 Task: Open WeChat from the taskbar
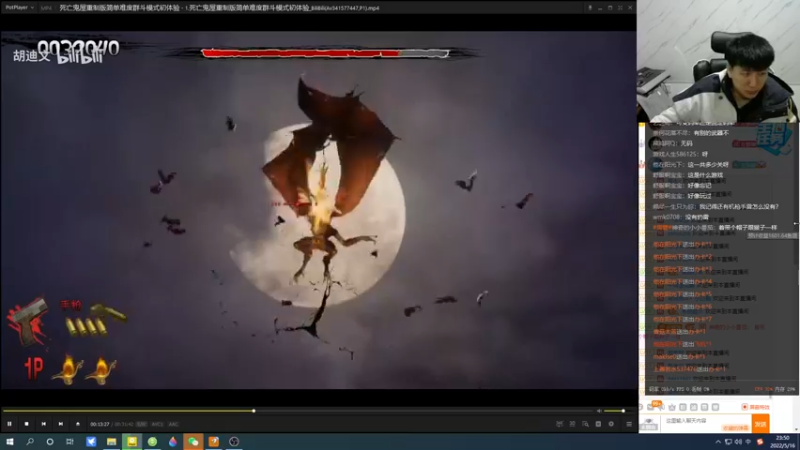coord(193,442)
